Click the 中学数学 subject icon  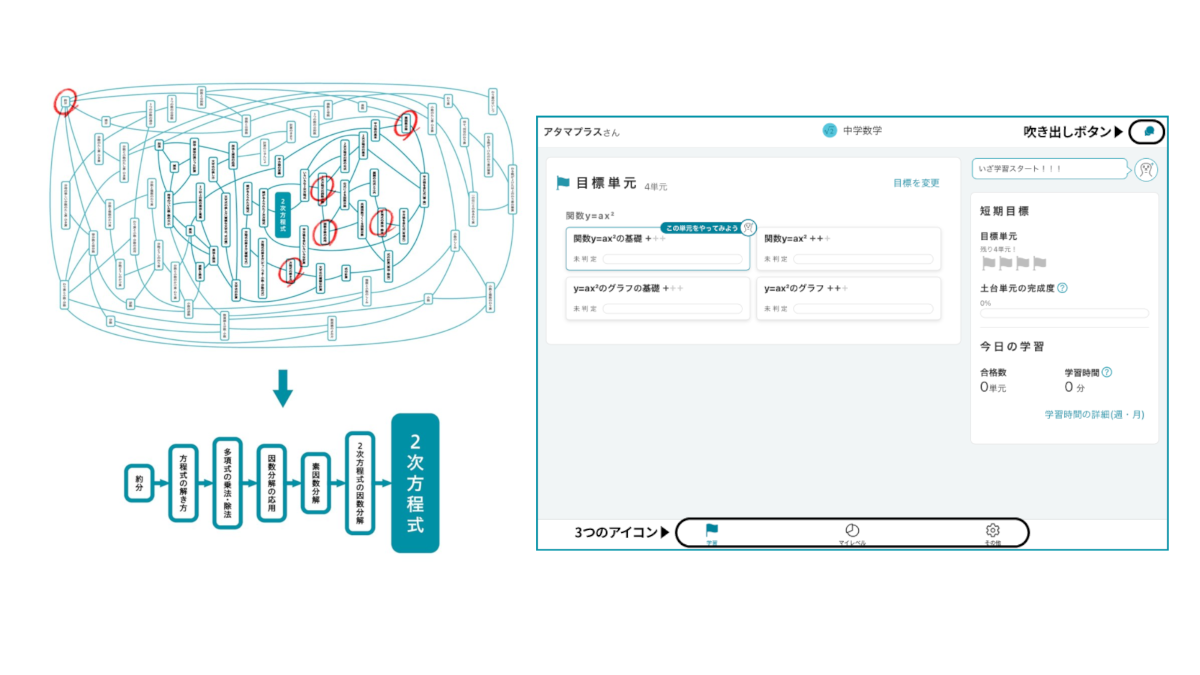(x=829, y=131)
